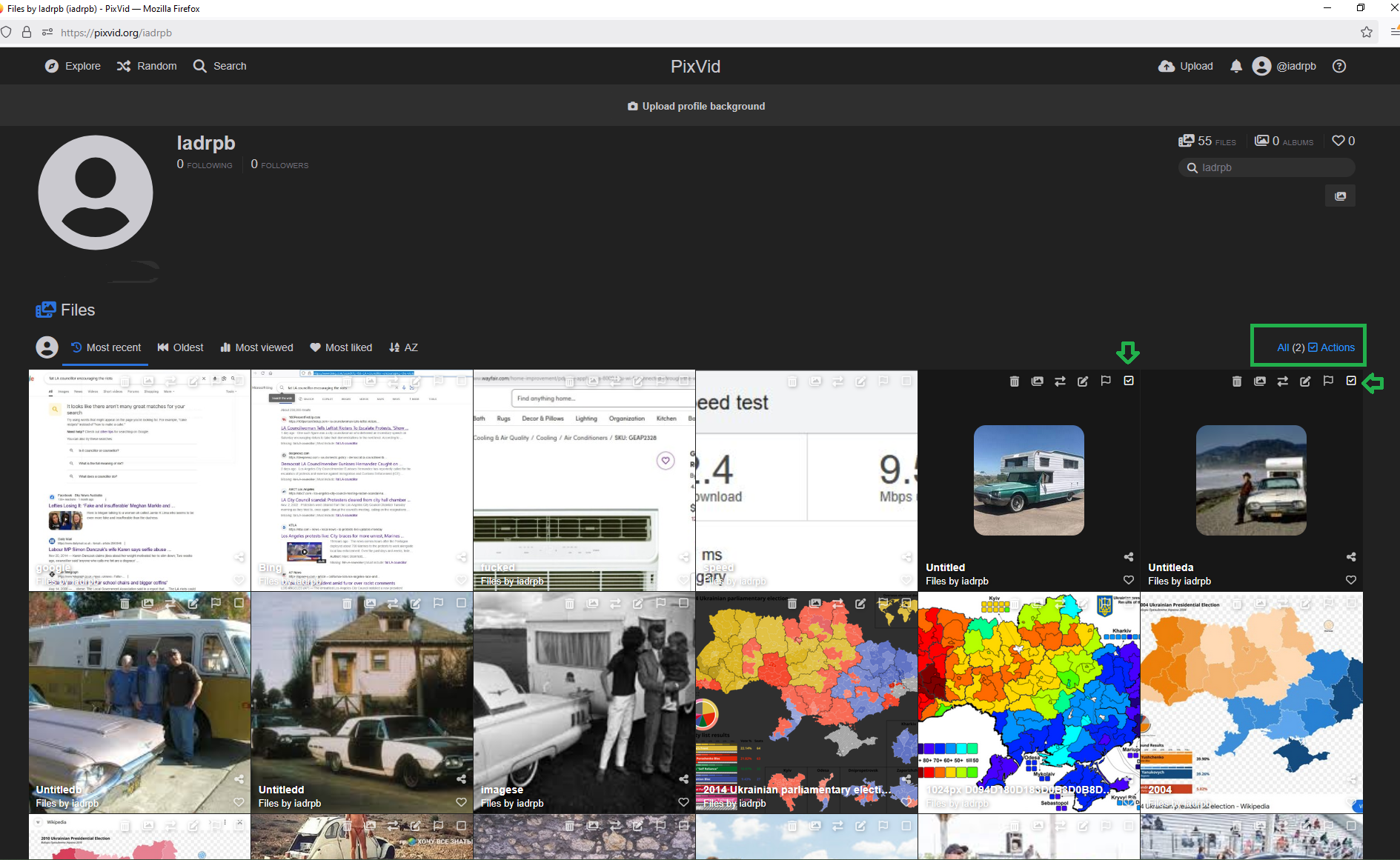Sort files by Most recent
The width and height of the screenshot is (1400, 860).
pos(106,347)
